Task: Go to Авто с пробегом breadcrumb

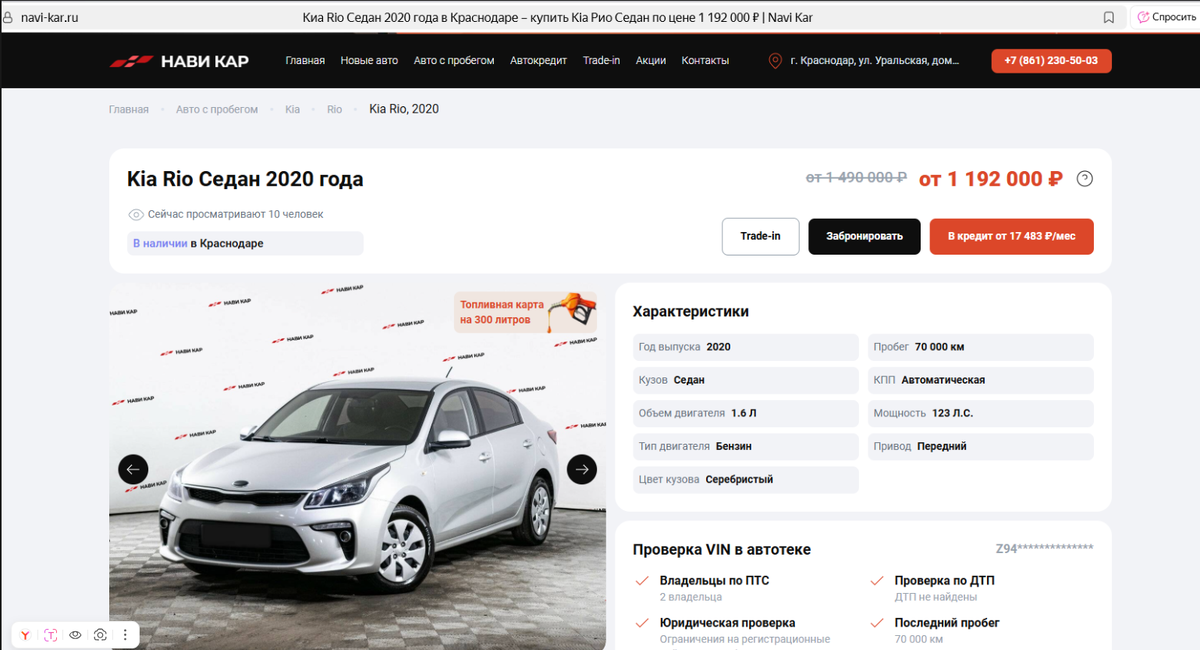Action: [217, 109]
